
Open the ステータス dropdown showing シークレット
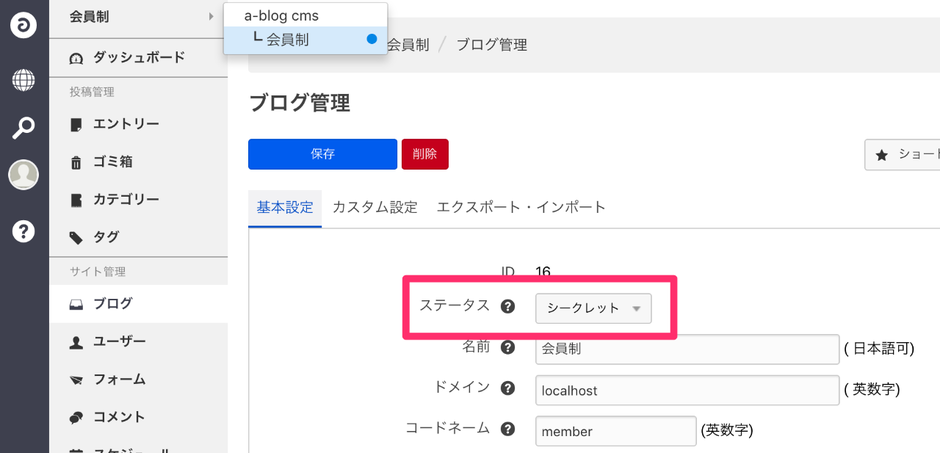594,308
